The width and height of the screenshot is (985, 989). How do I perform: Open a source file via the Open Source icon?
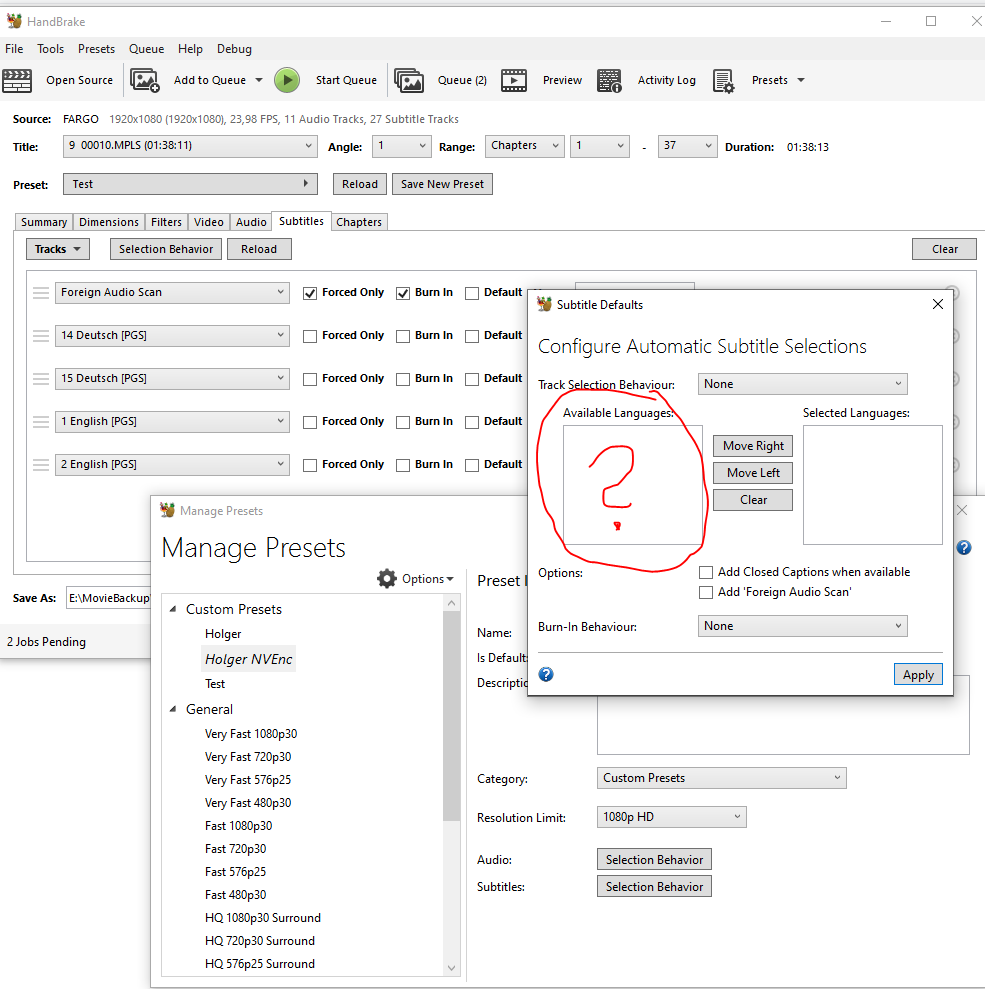pyautogui.click(x=18, y=80)
